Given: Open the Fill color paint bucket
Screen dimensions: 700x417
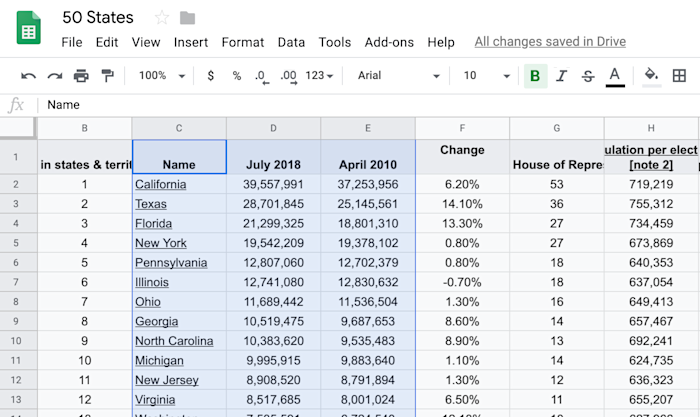Looking at the screenshot, I should pos(651,76).
